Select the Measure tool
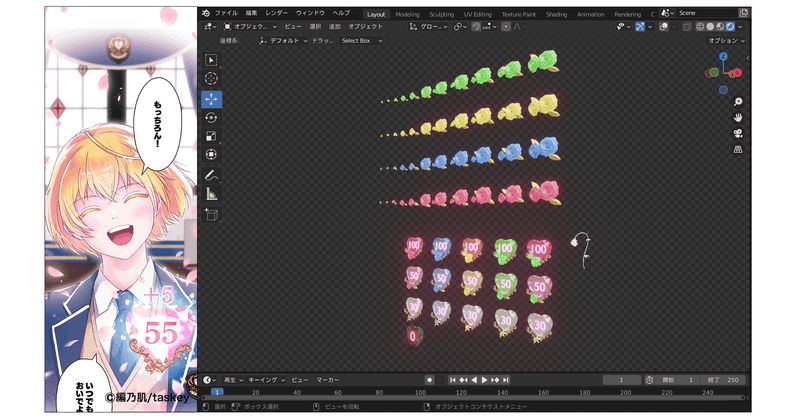 tap(211, 194)
